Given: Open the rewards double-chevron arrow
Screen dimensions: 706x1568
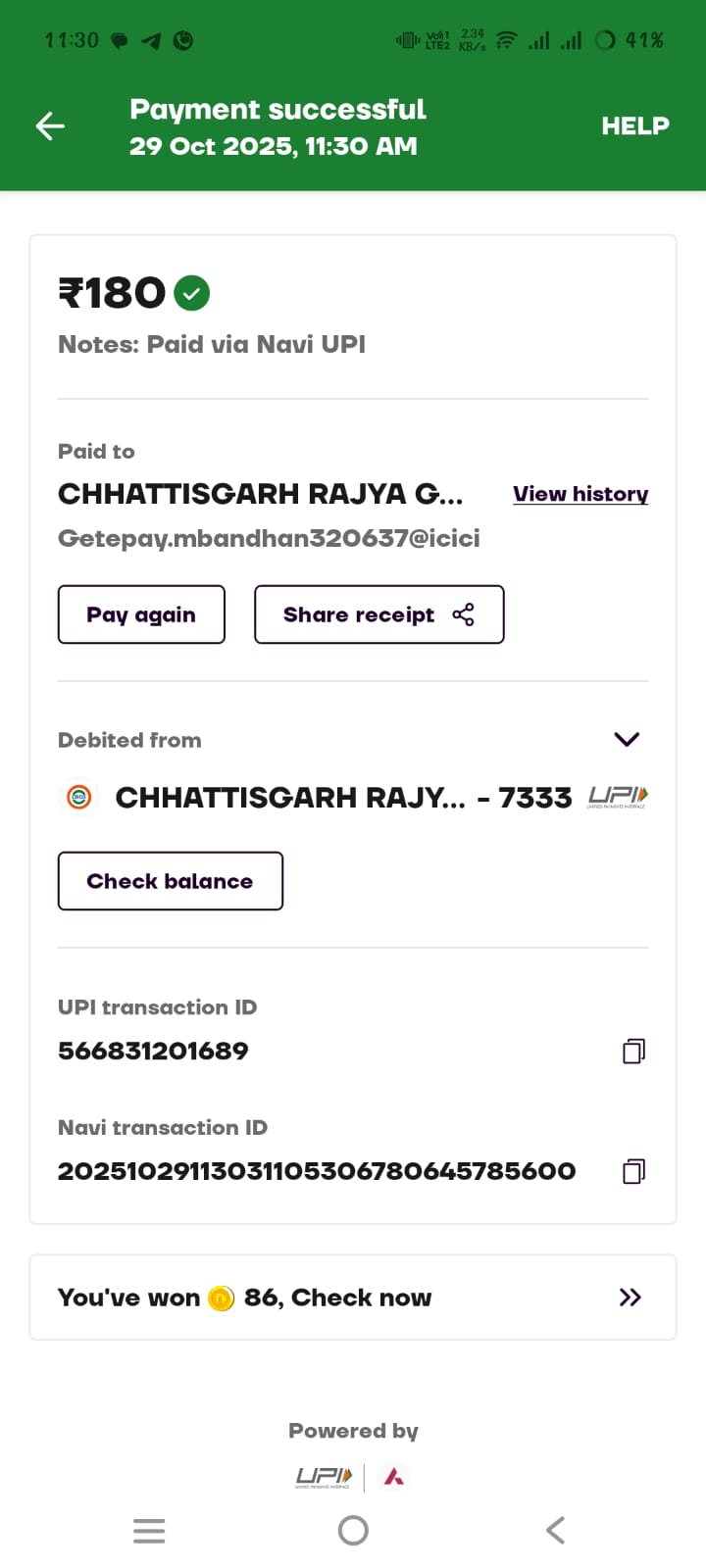Looking at the screenshot, I should coord(630,1298).
